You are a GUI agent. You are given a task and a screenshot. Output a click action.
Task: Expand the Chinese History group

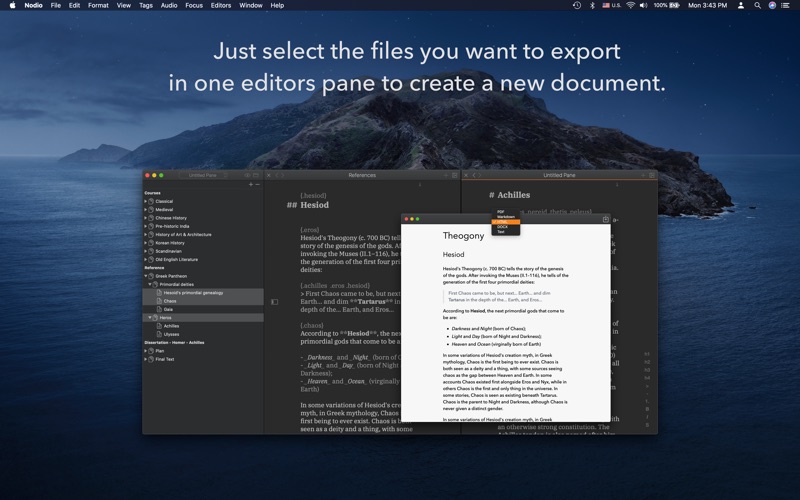coord(145,218)
